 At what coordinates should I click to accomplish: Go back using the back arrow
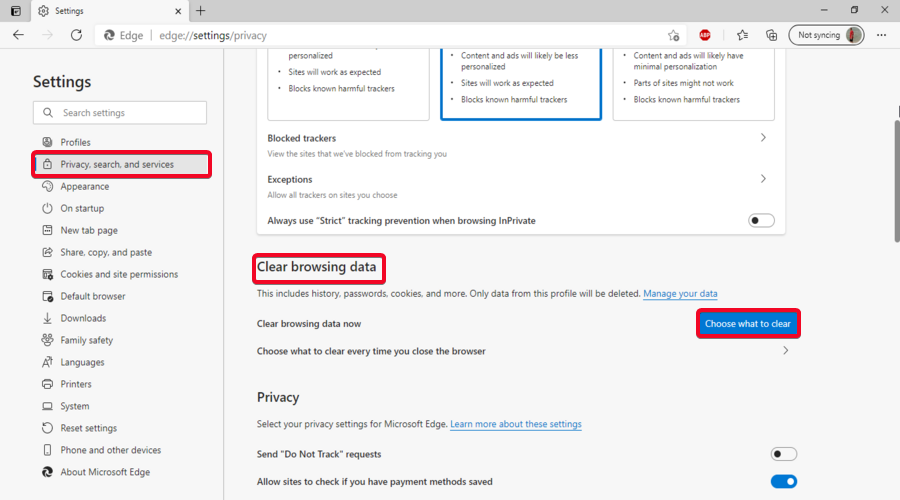(x=18, y=35)
